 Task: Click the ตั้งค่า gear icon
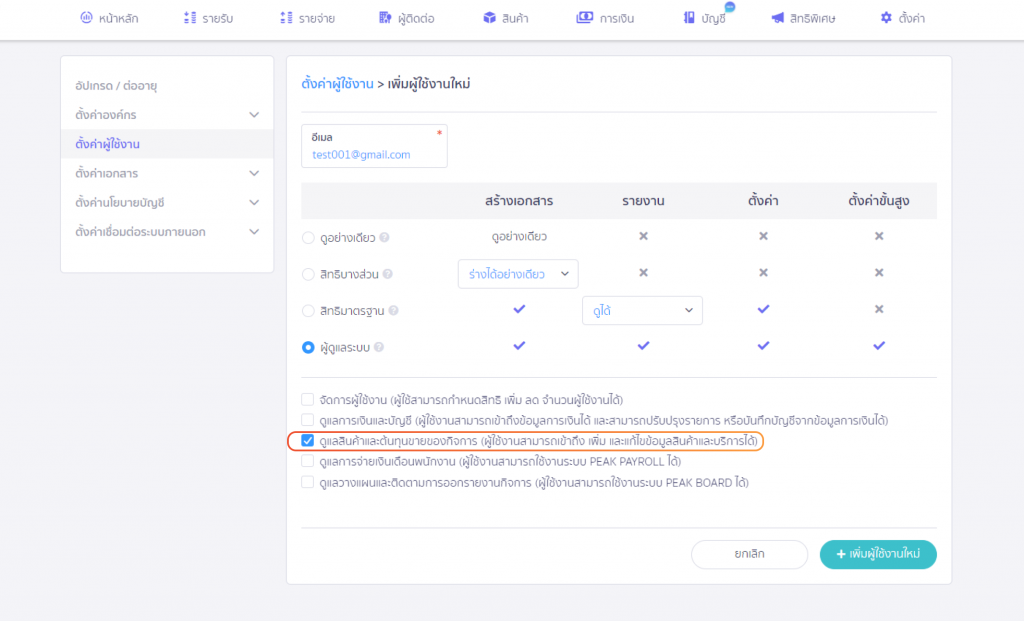886,18
